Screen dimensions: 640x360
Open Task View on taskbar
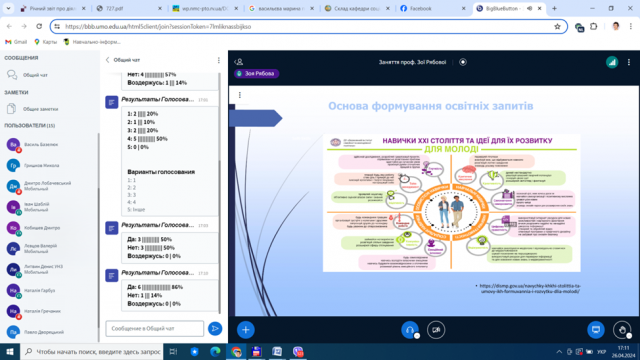pyautogui.click(x=173, y=352)
